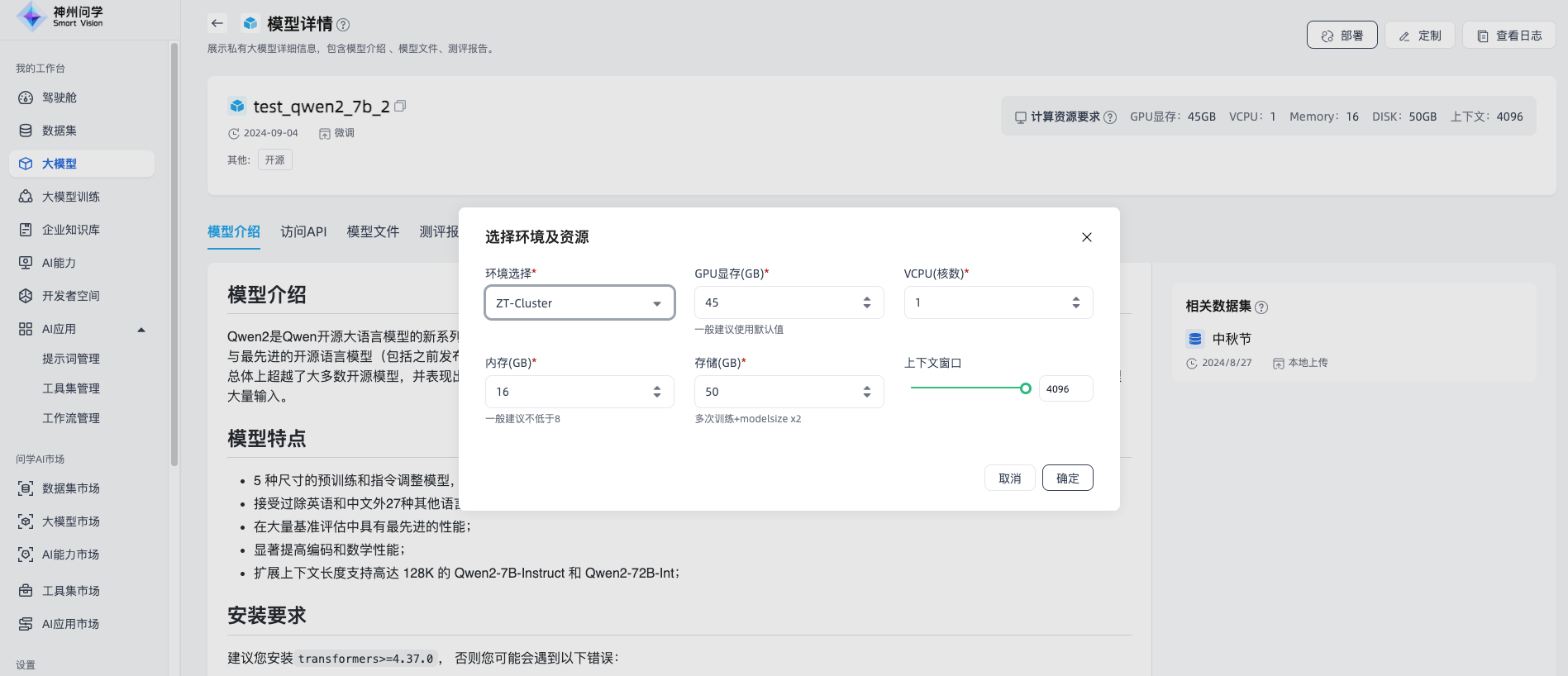Collapse the AI应用 sidebar group
This screenshot has width=1568, height=676.
(x=141, y=330)
